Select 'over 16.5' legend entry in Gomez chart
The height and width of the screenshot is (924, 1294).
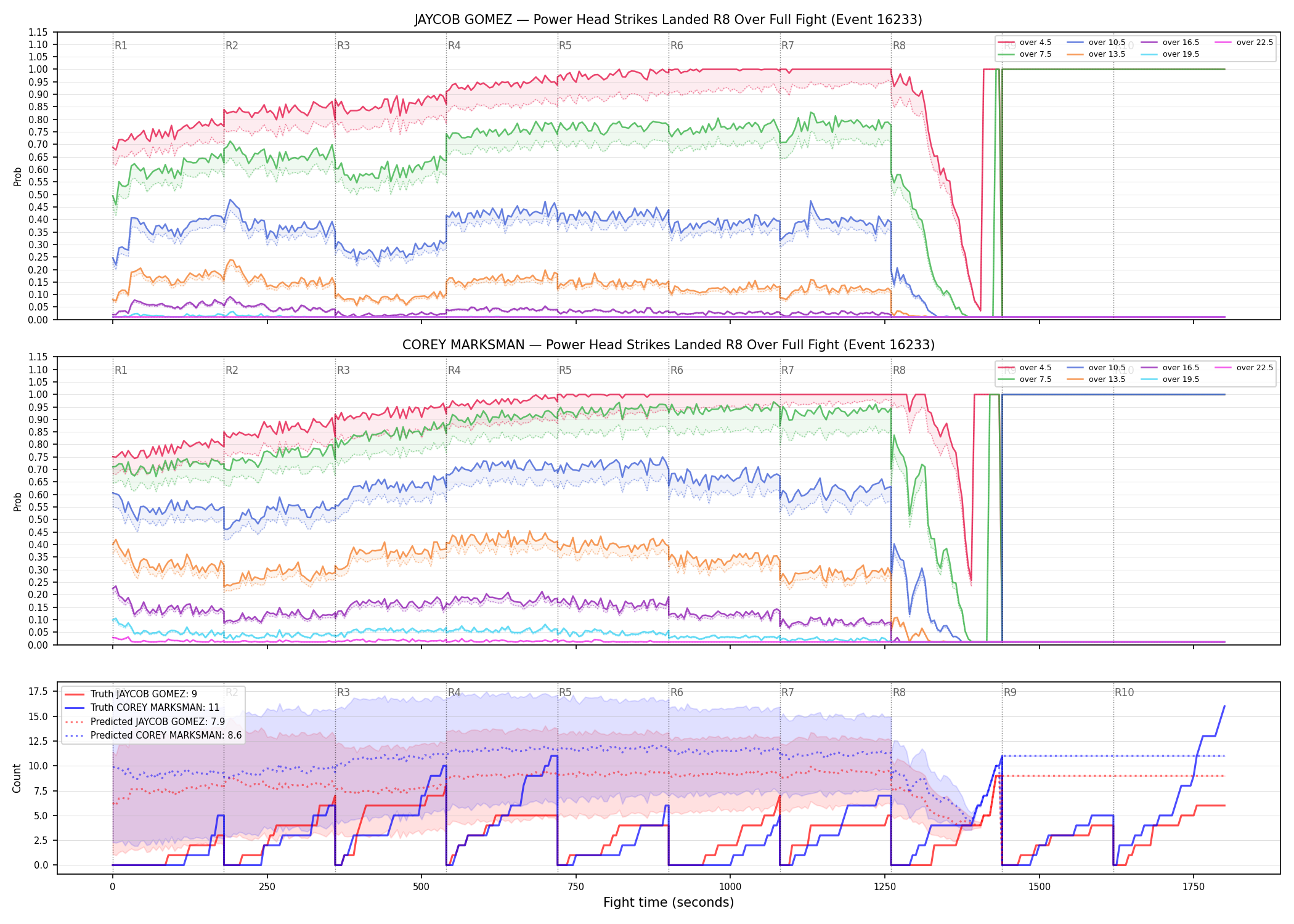(1170, 43)
